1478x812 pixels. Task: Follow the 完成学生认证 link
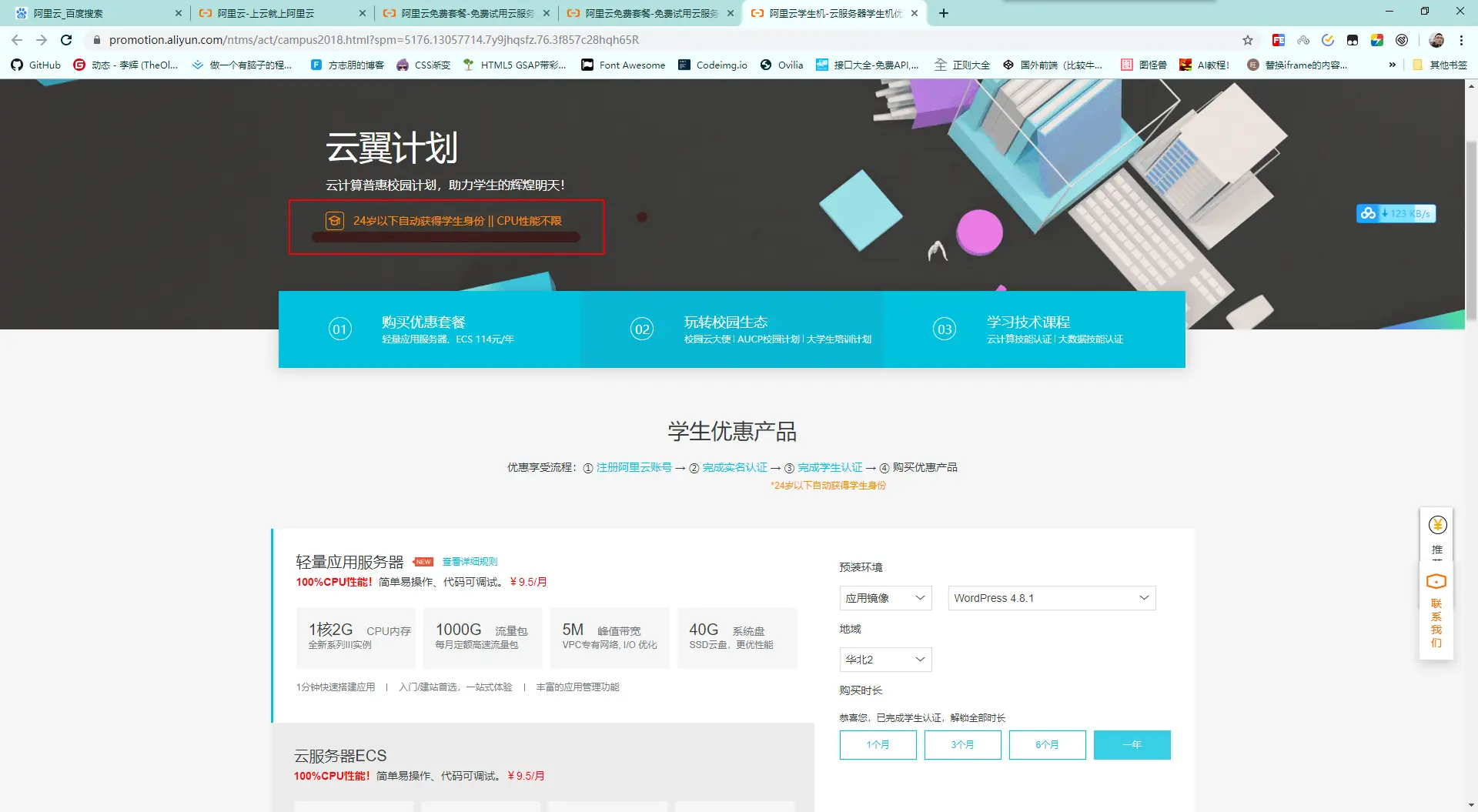tap(830, 467)
